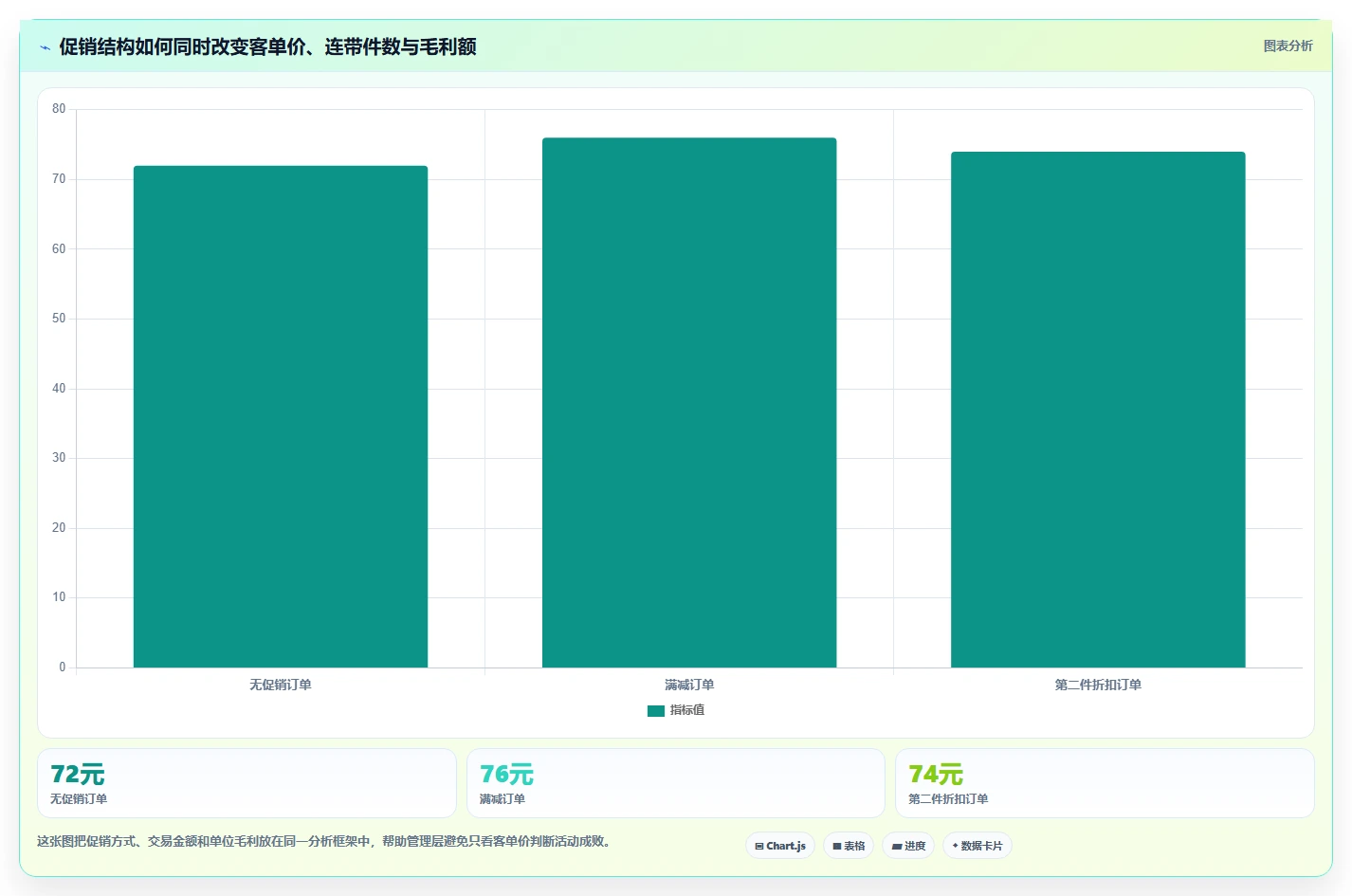Image resolution: width=1352 pixels, height=896 pixels.
Task: Click the 表格 tag chip
Action: (x=849, y=846)
